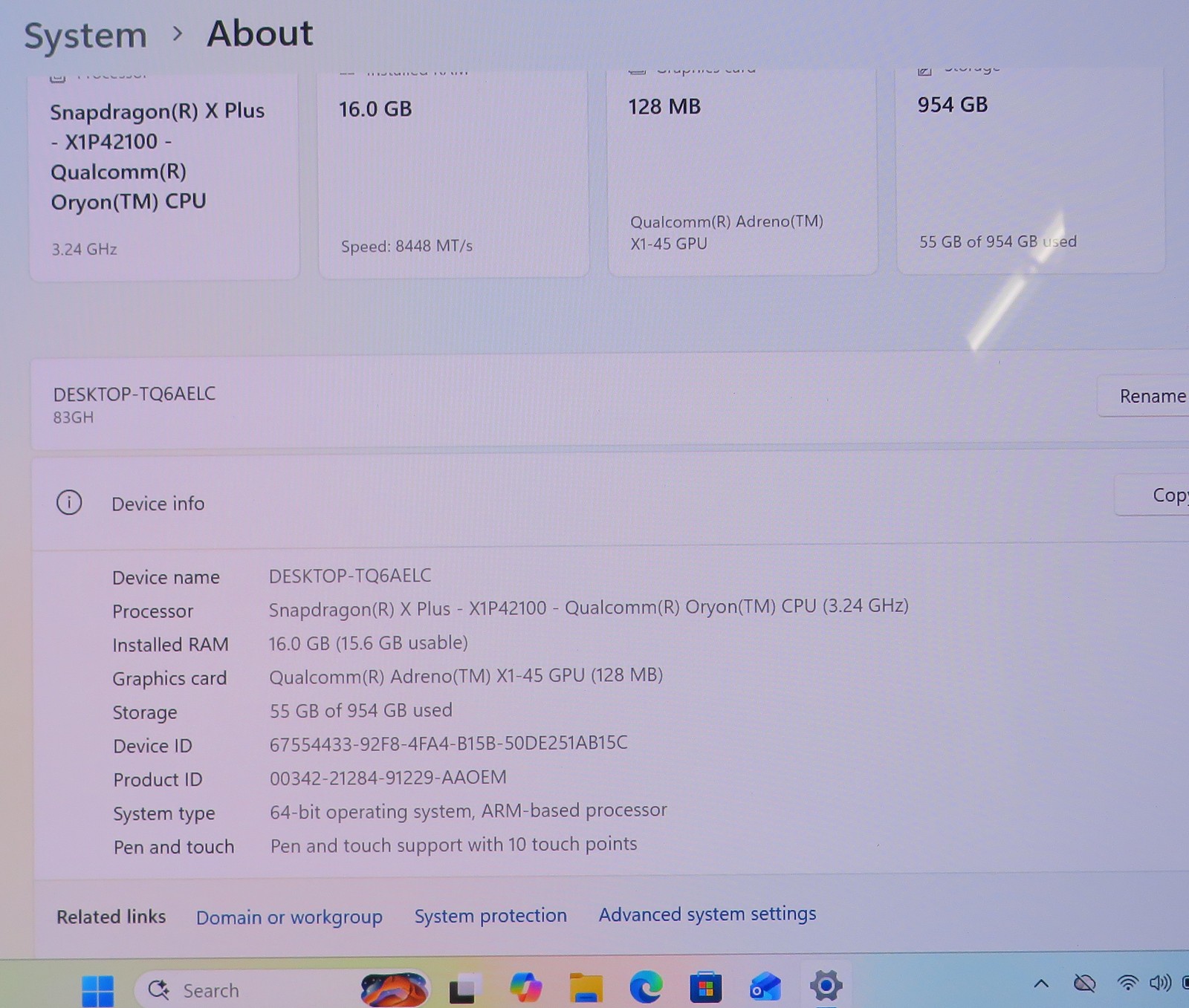Screen dimensions: 1189x1008
Task: Click the "About" page title
Action: [260, 33]
